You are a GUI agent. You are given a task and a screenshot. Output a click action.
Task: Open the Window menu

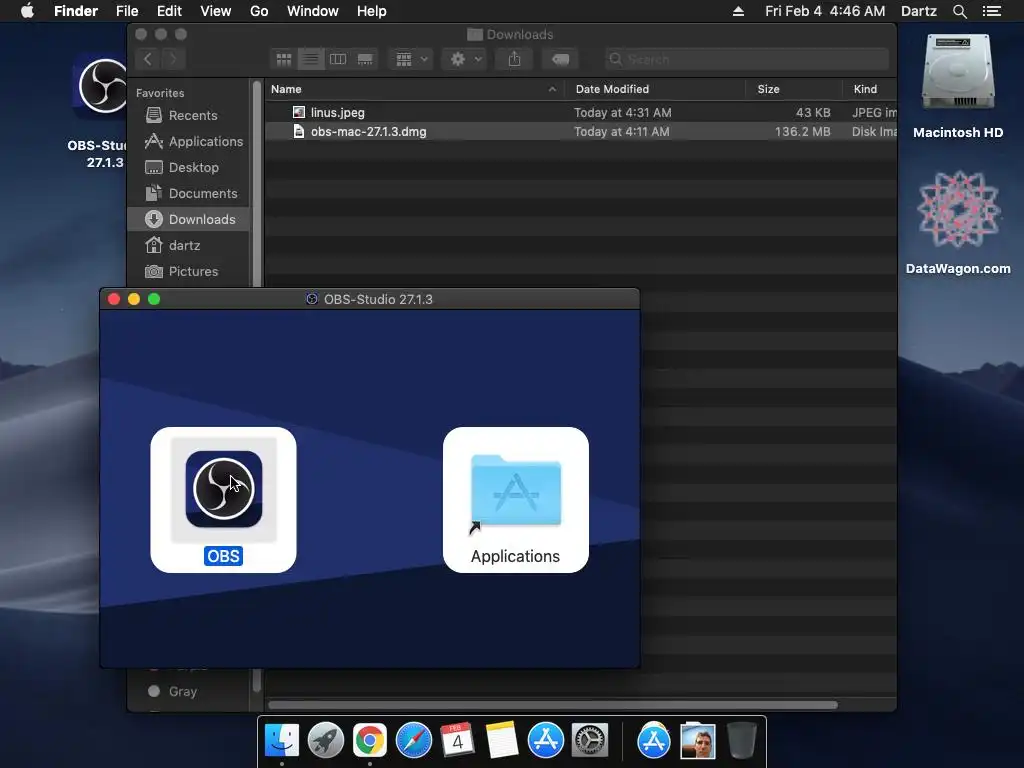tap(313, 11)
